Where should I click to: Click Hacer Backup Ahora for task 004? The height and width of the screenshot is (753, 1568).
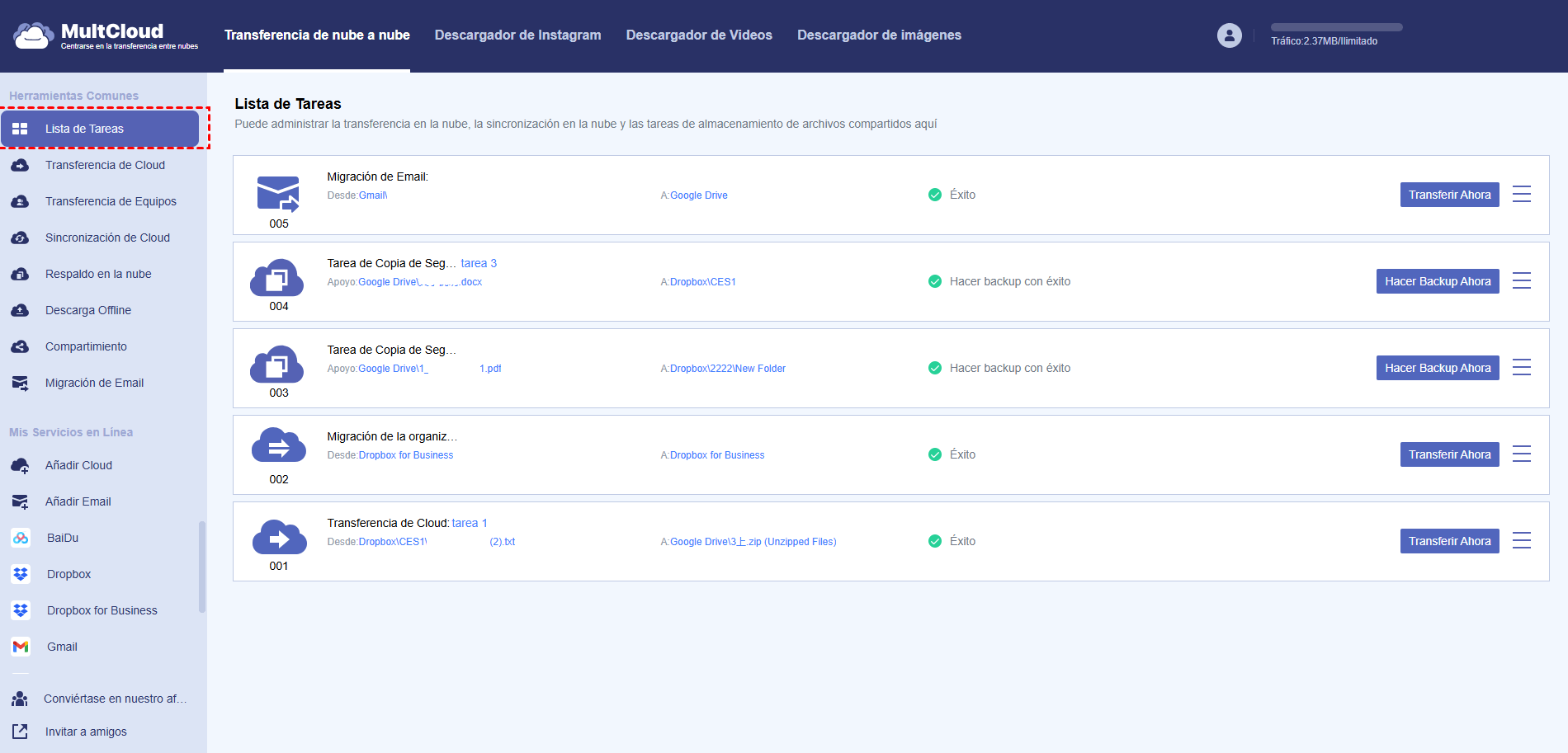1437,281
